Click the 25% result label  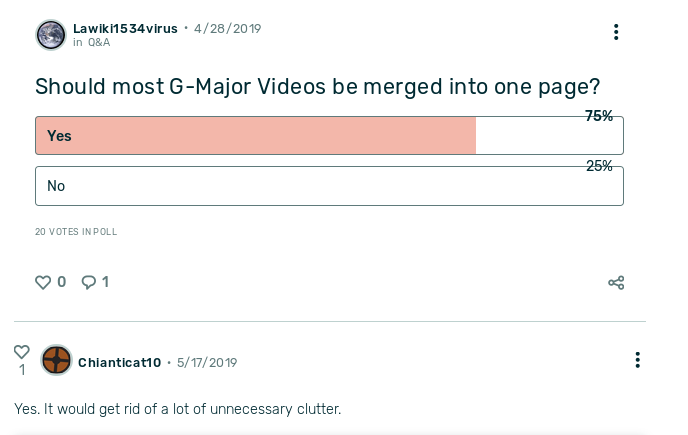click(599, 166)
